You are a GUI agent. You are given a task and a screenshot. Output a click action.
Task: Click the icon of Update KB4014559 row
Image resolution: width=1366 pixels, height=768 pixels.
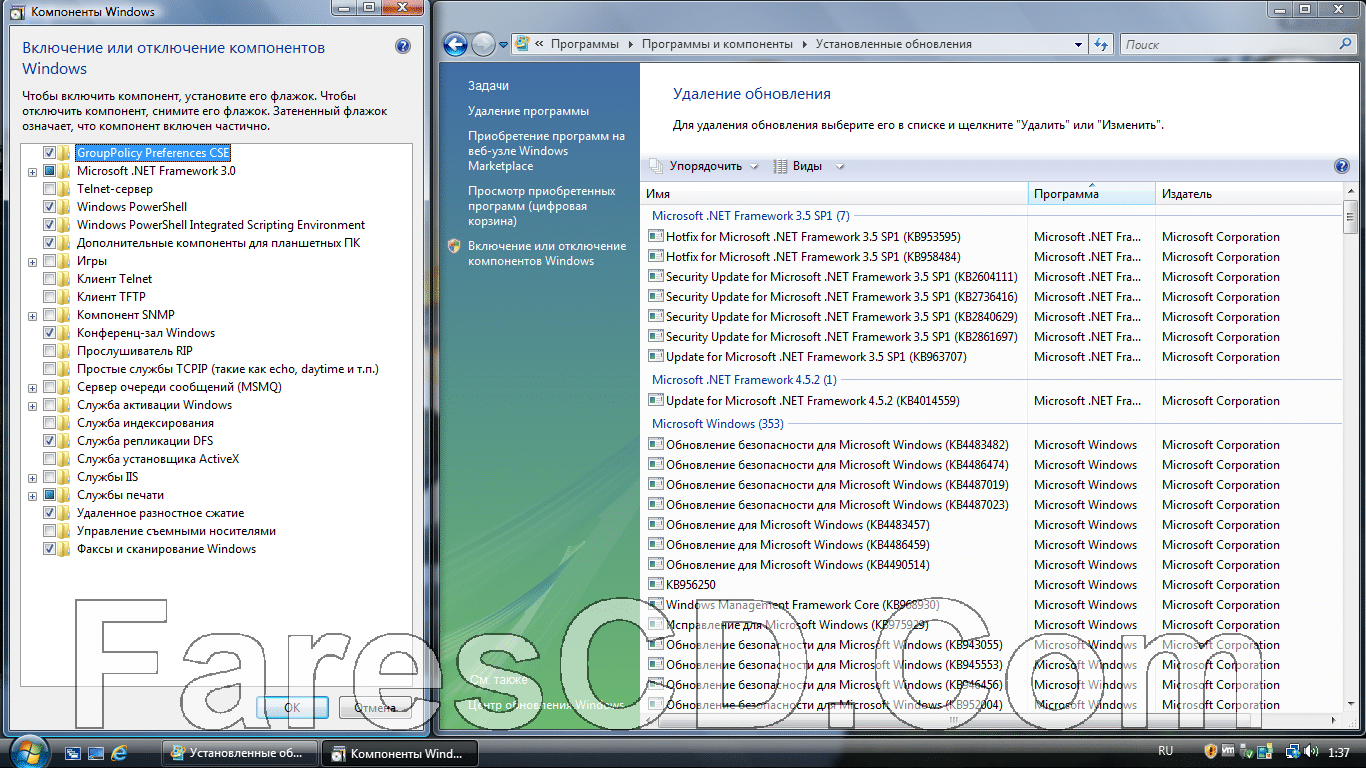656,401
